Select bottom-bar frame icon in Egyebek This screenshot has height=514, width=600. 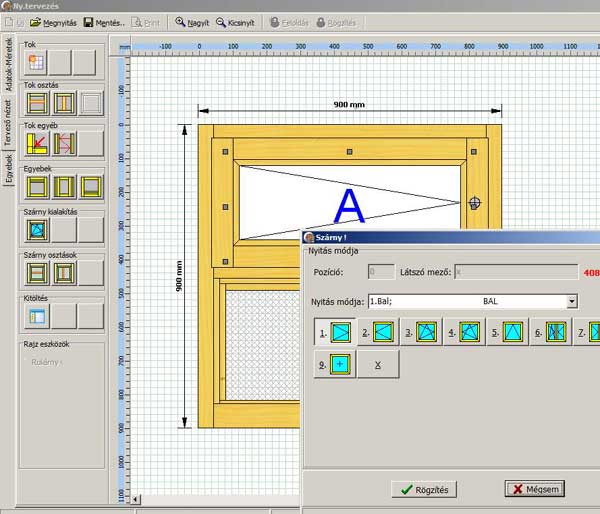tap(91, 187)
